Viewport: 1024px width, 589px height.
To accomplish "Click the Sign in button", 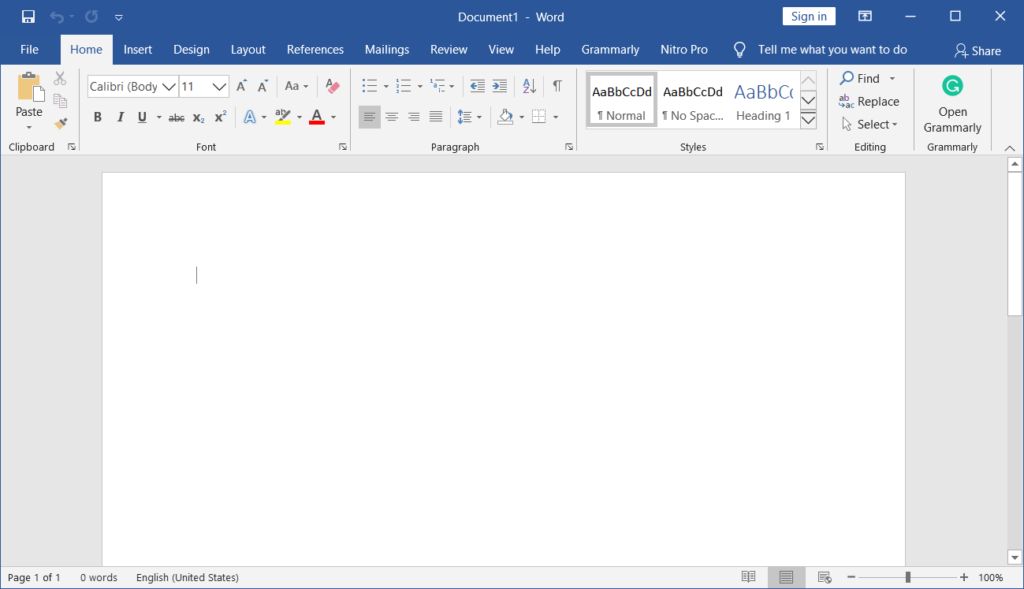I will pyautogui.click(x=808, y=16).
